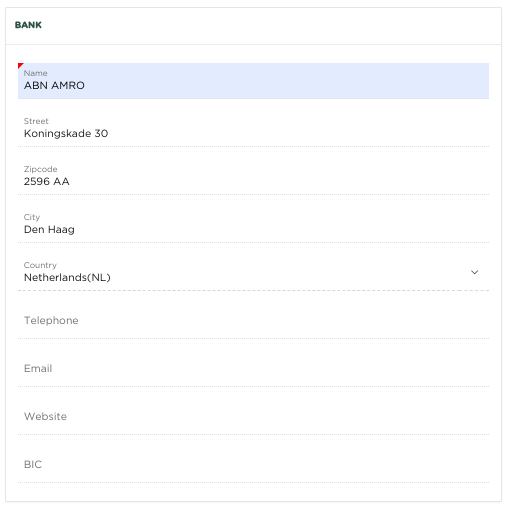
Task: Focus the highlighted Name input field
Action: pyautogui.click(x=253, y=81)
